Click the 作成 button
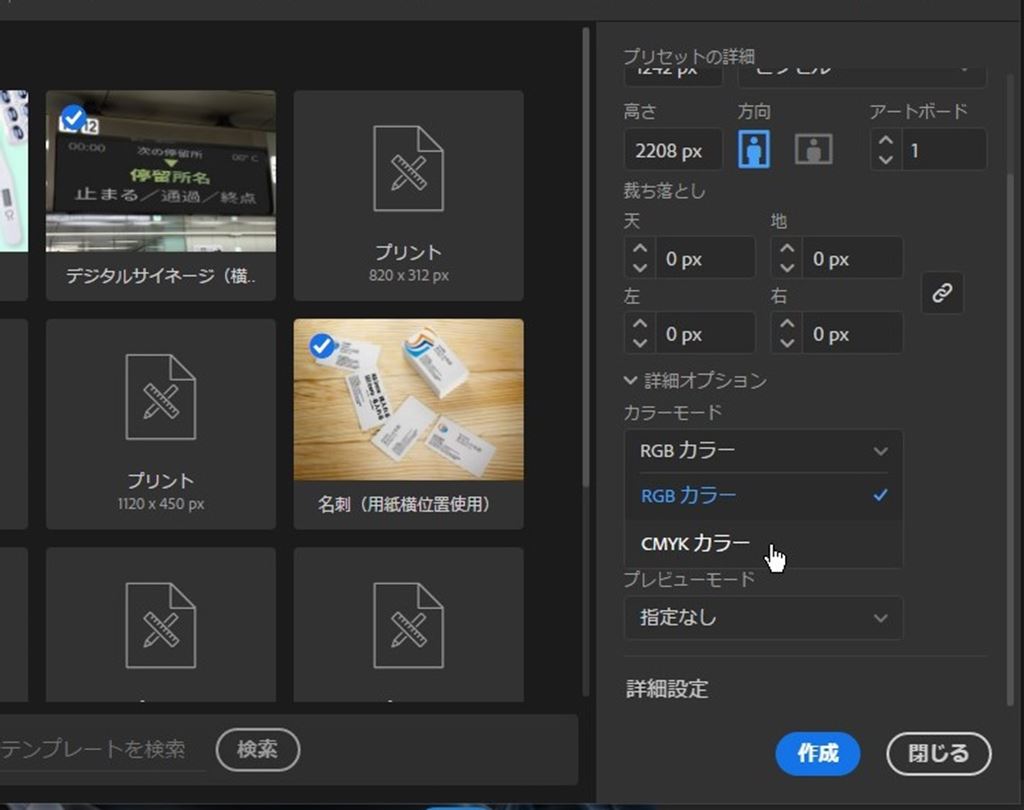1024x810 pixels. [817, 753]
